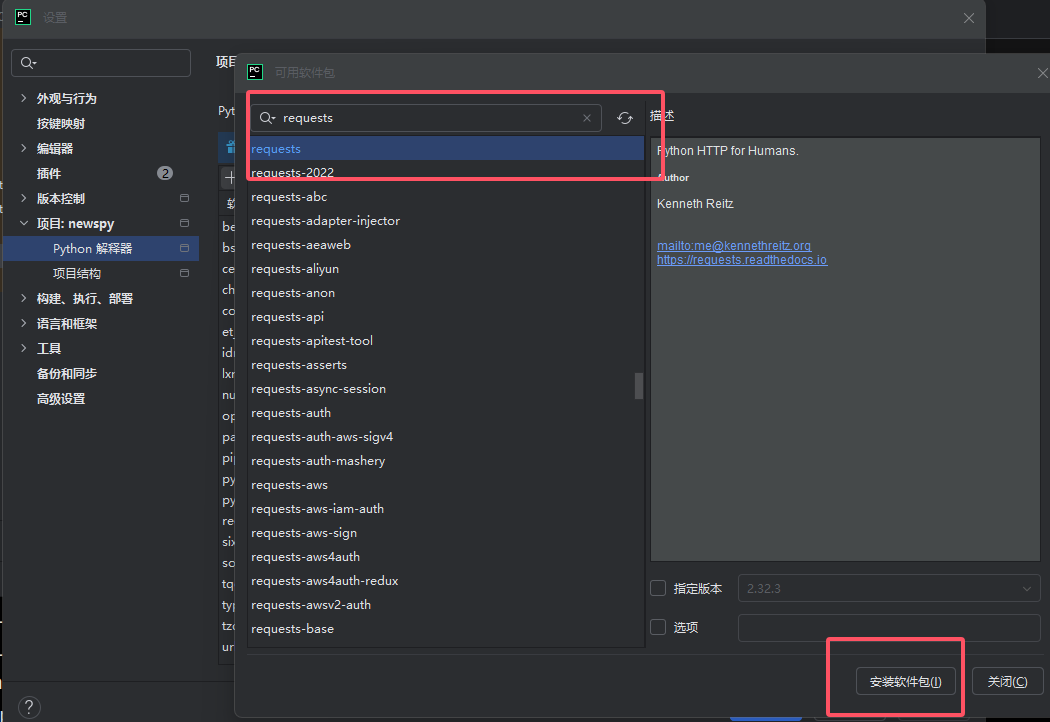The width and height of the screenshot is (1050, 722).
Task: Focus the 选项 options text field
Action: (x=889, y=628)
